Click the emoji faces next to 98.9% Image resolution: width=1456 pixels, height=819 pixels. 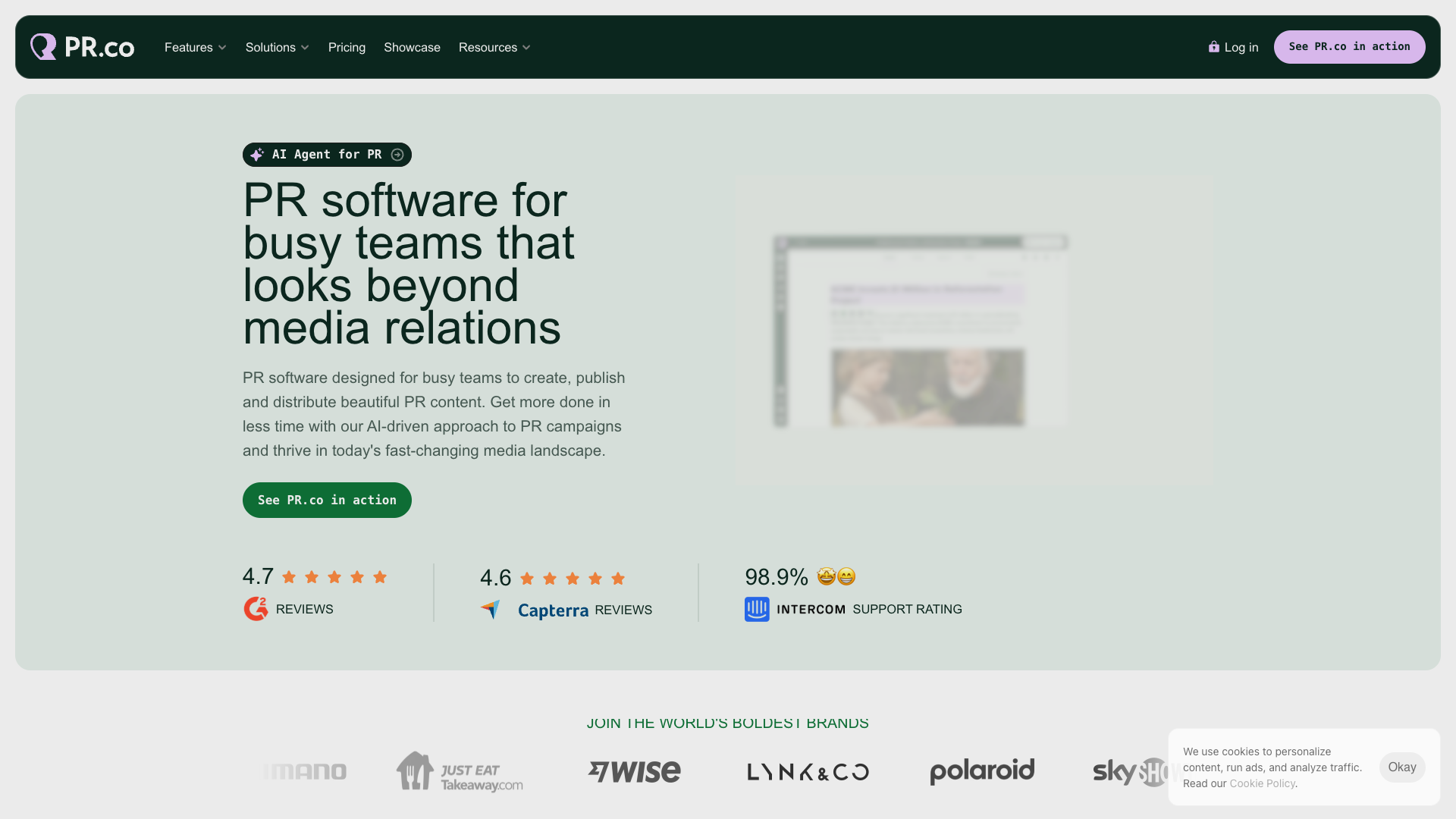click(x=836, y=577)
